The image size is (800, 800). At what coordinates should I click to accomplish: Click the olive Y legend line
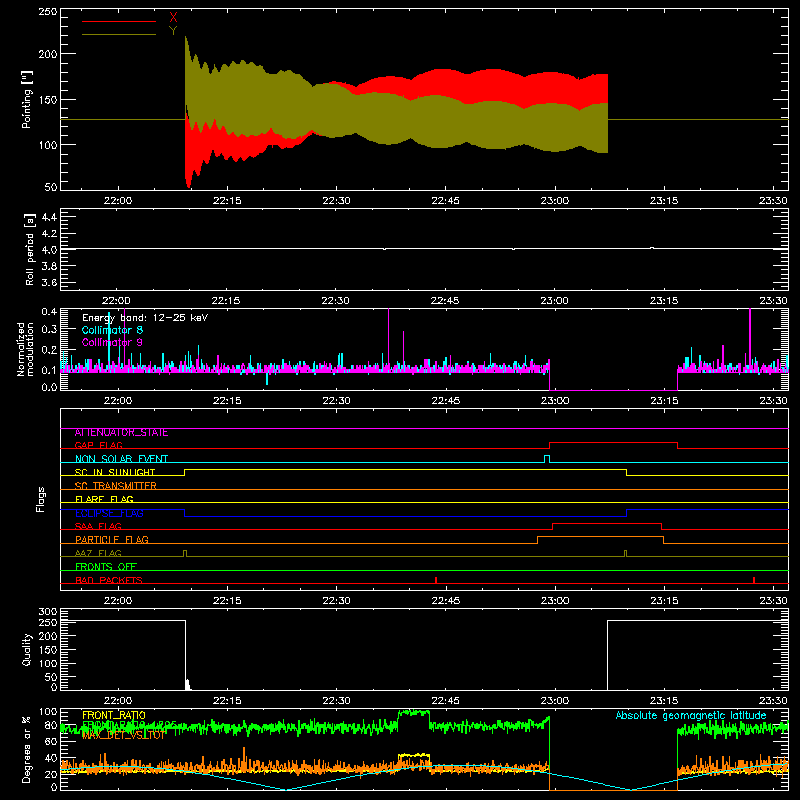pos(118,34)
